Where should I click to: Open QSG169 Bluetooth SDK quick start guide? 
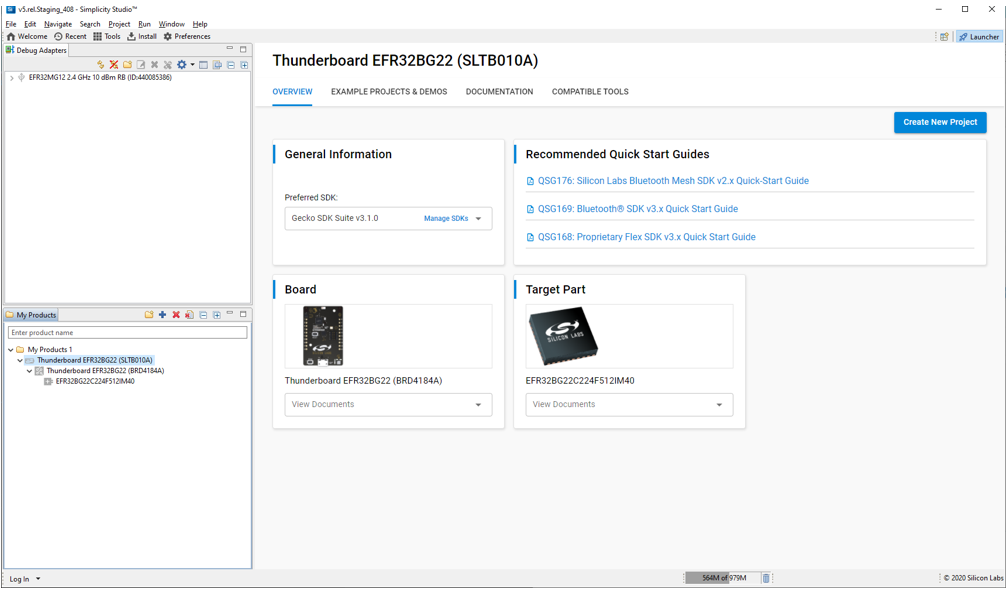coord(638,209)
